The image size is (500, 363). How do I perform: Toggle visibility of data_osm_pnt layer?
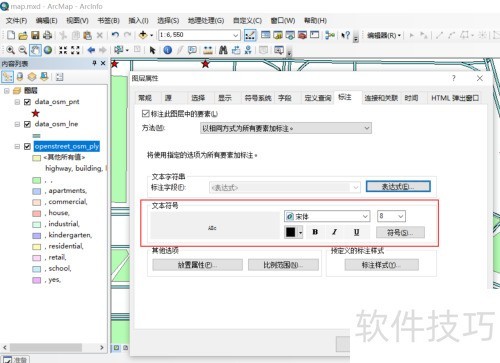pyautogui.click(x=28, y=102)
